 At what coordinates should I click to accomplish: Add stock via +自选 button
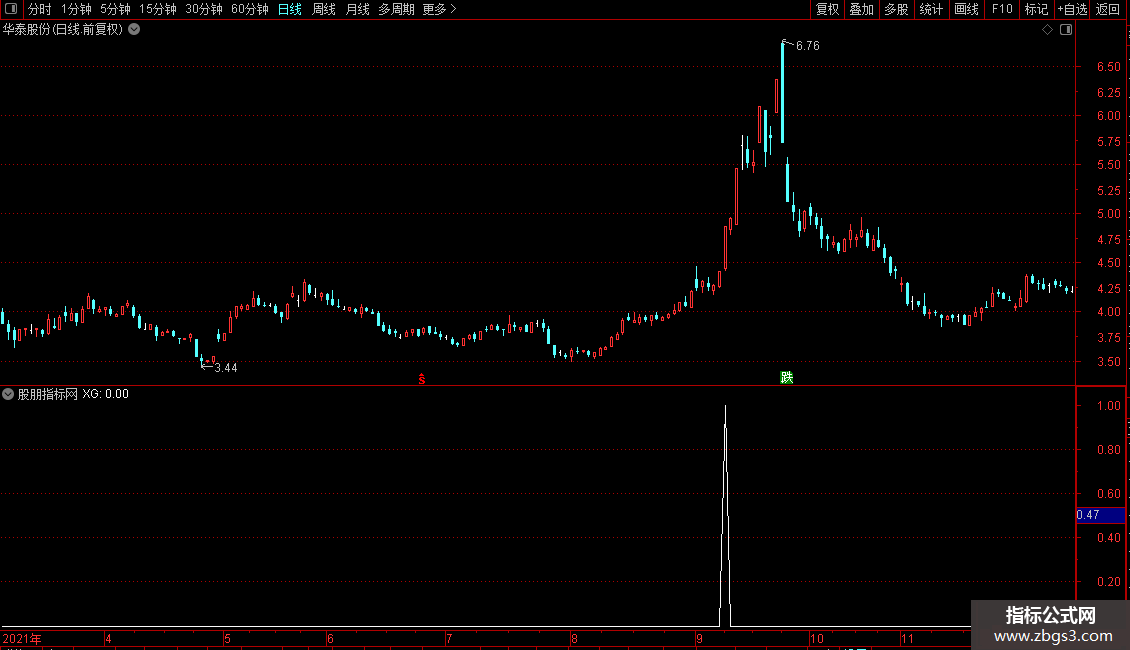1072,9
